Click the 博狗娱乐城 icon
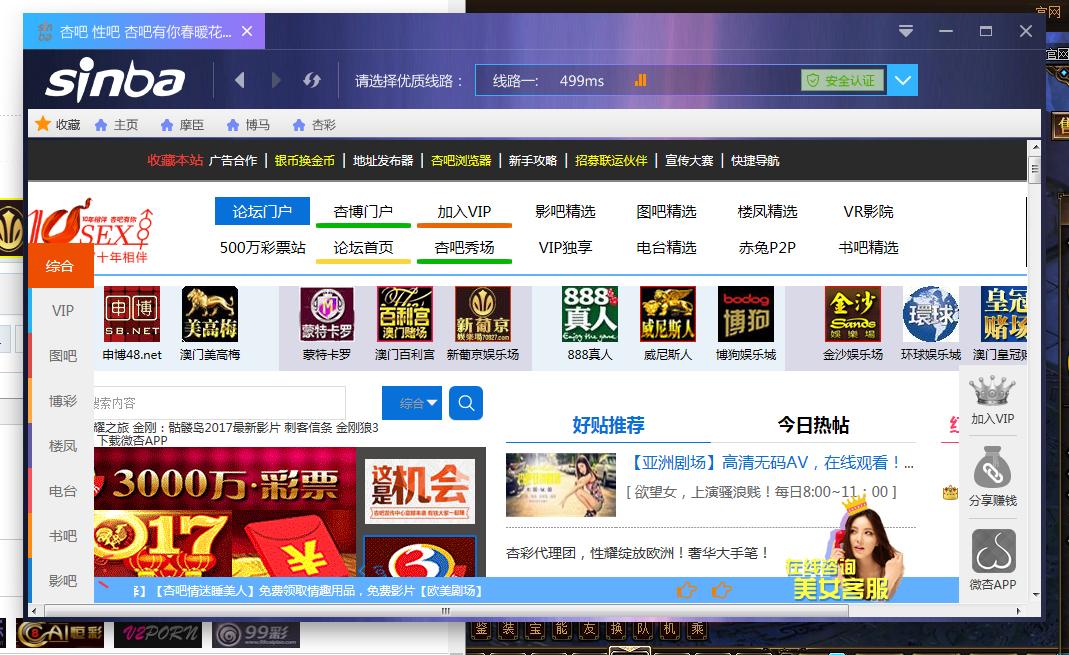This screenshot has height=655, width=1069. tap(746, 314)
